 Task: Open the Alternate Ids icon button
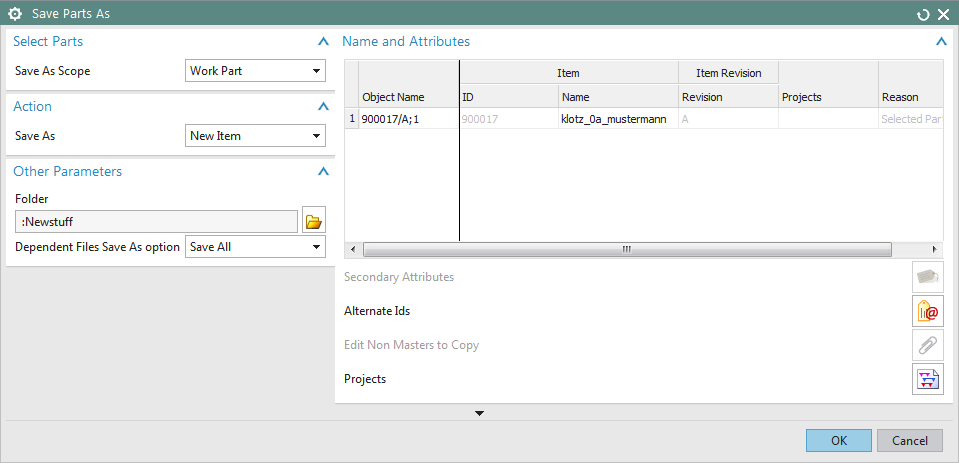pyautogui.click(x=928, y=311)
